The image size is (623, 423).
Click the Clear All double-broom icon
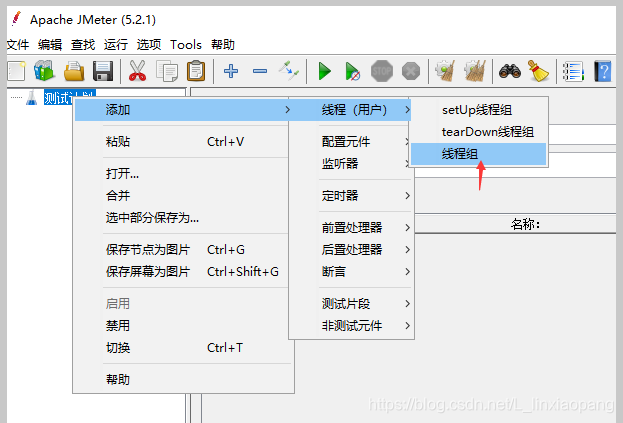(475, 71)
